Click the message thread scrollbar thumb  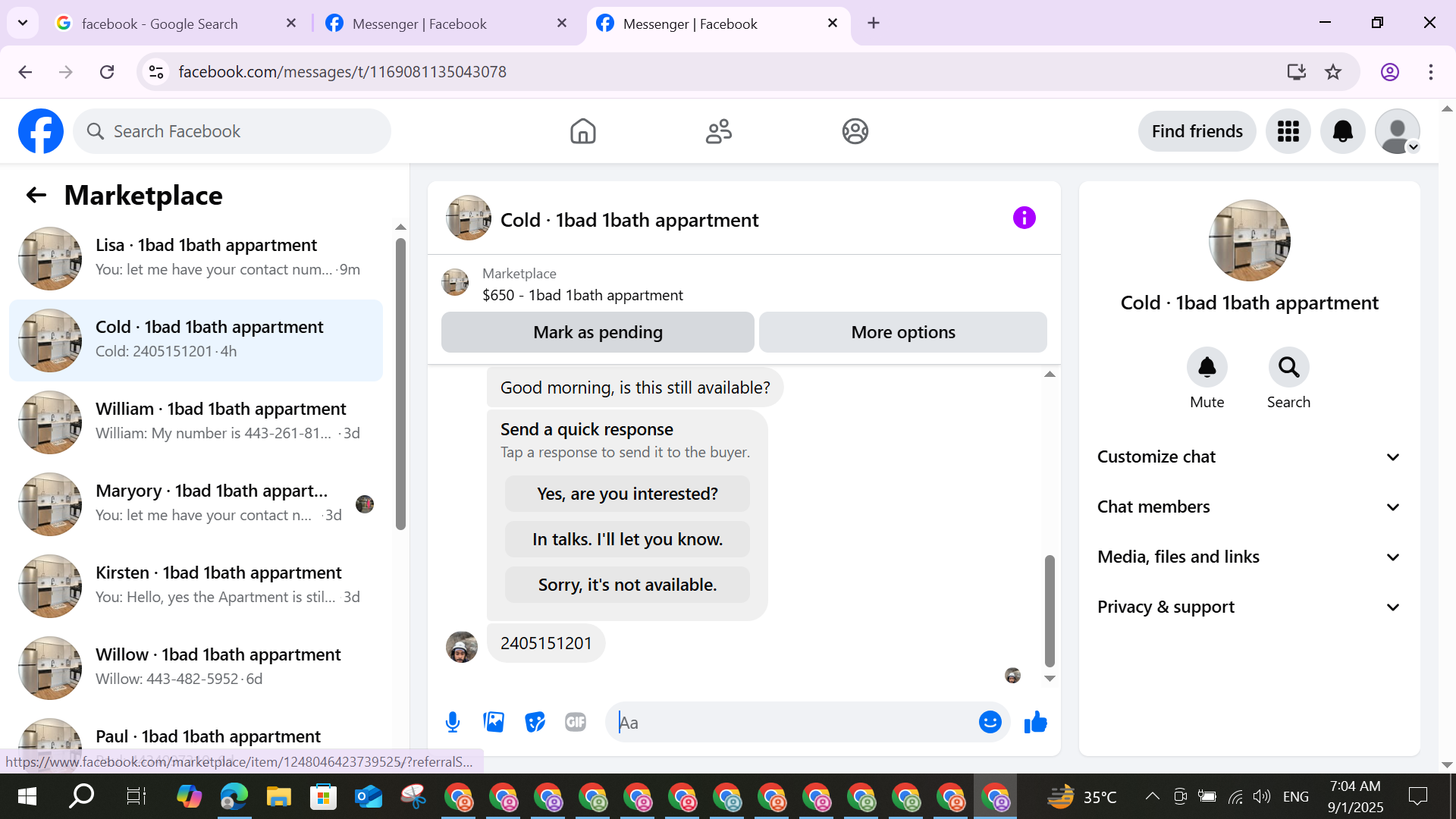pos(1050,610)
